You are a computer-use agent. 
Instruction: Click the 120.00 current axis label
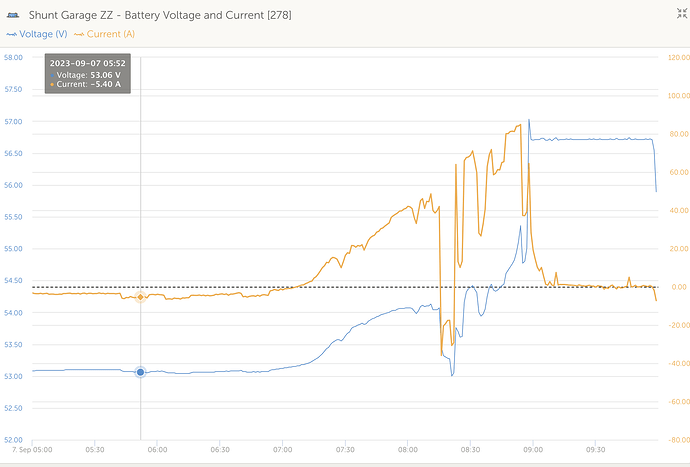pos(679,57)
